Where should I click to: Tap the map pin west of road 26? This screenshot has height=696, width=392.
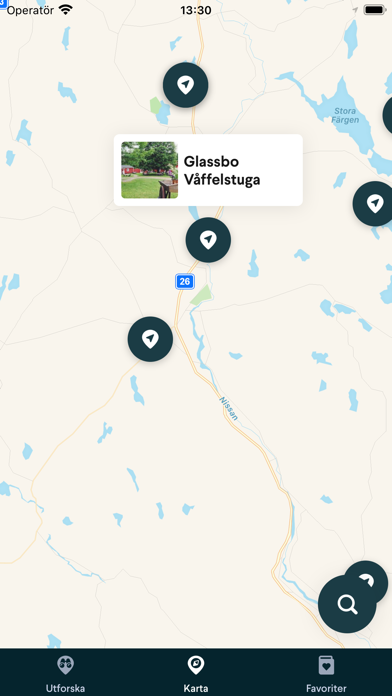click(x=150, y=339)
